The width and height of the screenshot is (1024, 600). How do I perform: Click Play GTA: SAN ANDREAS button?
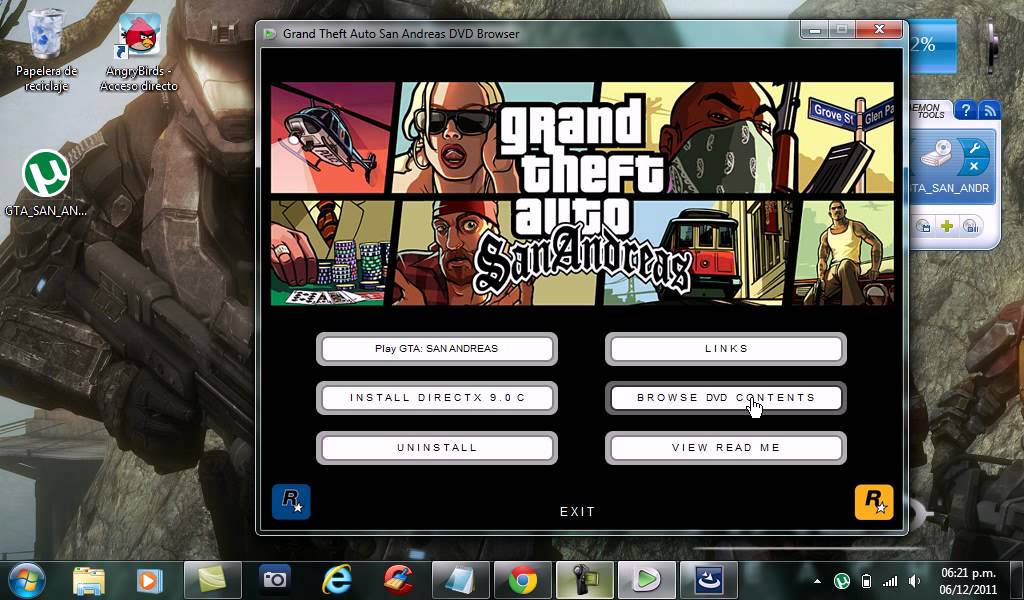click(437, 349)
